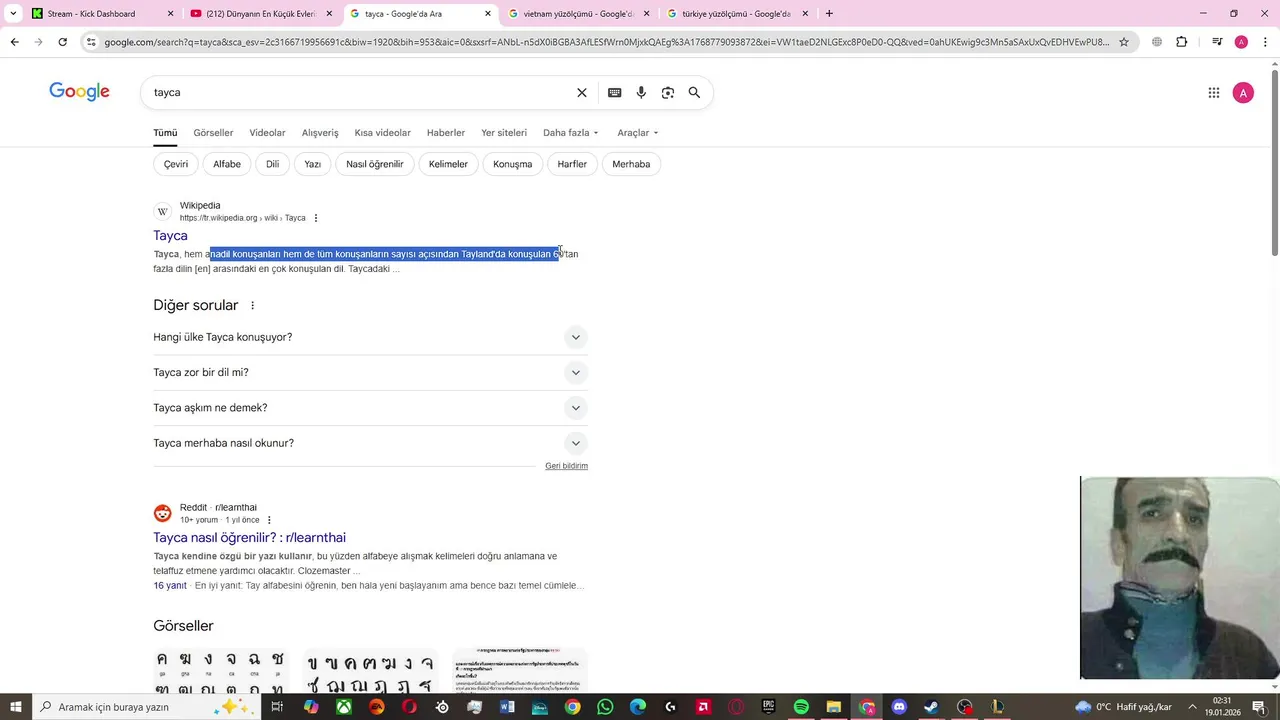The height and width of the screenshot is (720, 1280).
Task: Click the 'Geri bildirim' feedback link
Action: [566, 466]
